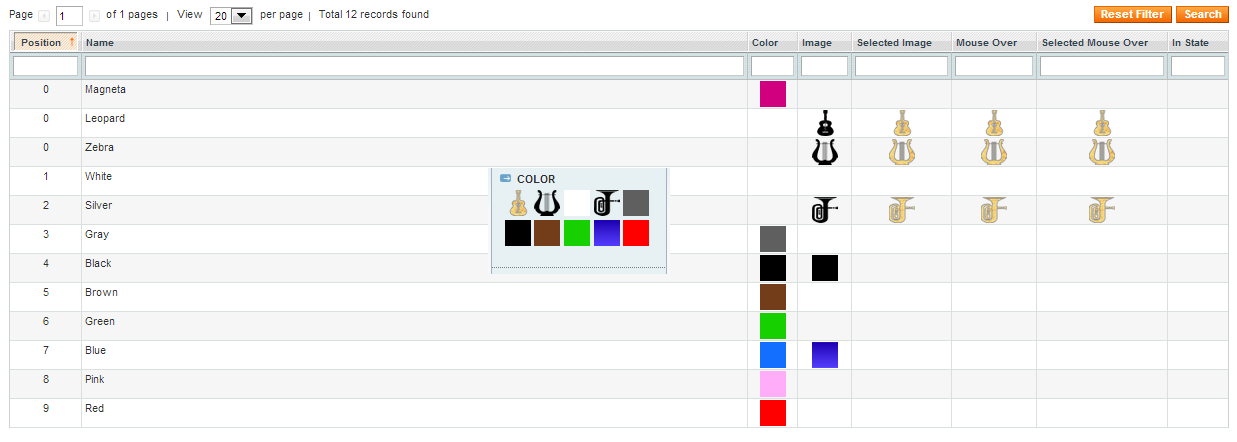
Task: Click Zebra's black lyre Image icon
Action: (x=824, y=152)
